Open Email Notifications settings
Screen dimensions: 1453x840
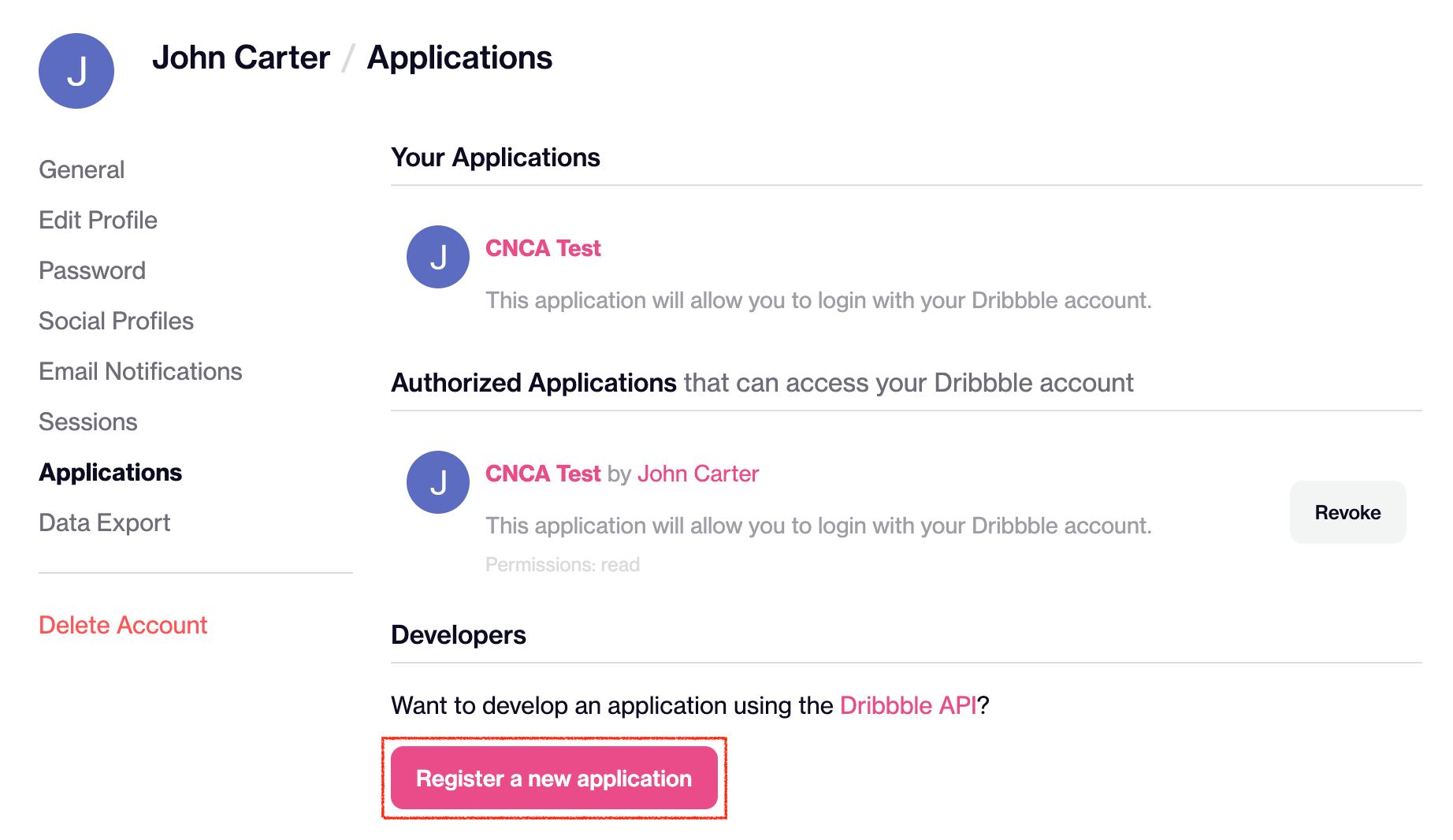point(141,371)
